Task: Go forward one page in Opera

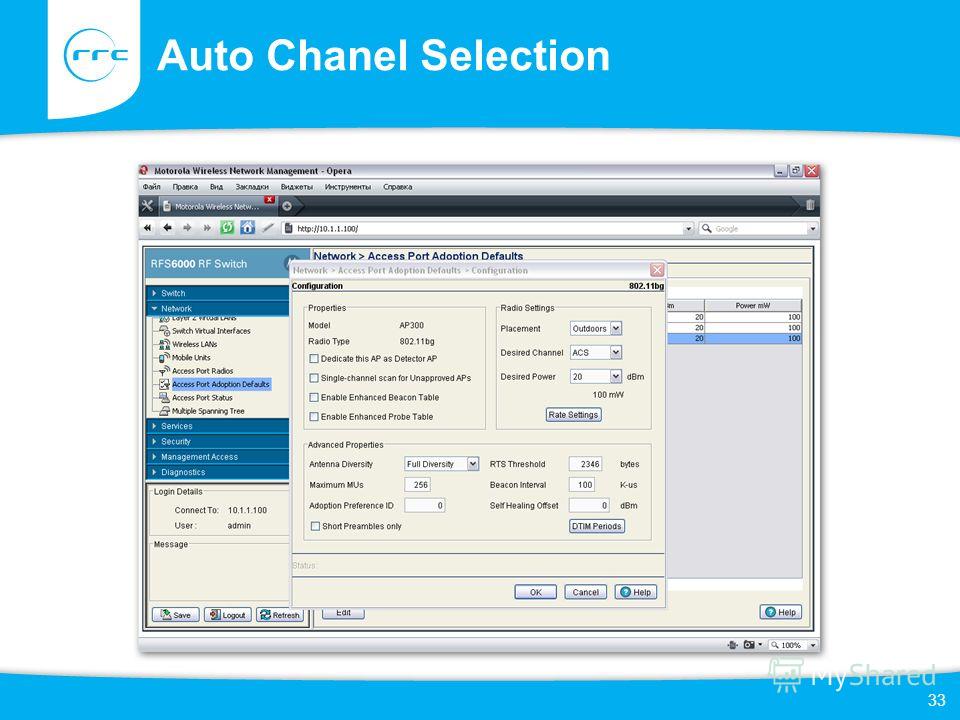Action: click(x=187, y=228)
